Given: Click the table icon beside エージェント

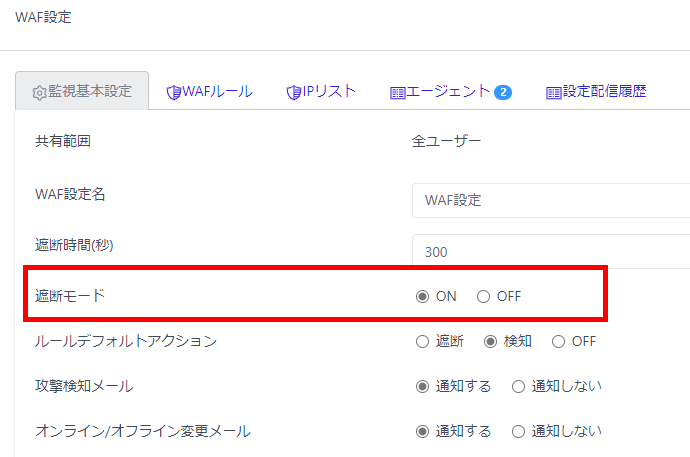Looking at the screenshot, I should pos(397,92).
